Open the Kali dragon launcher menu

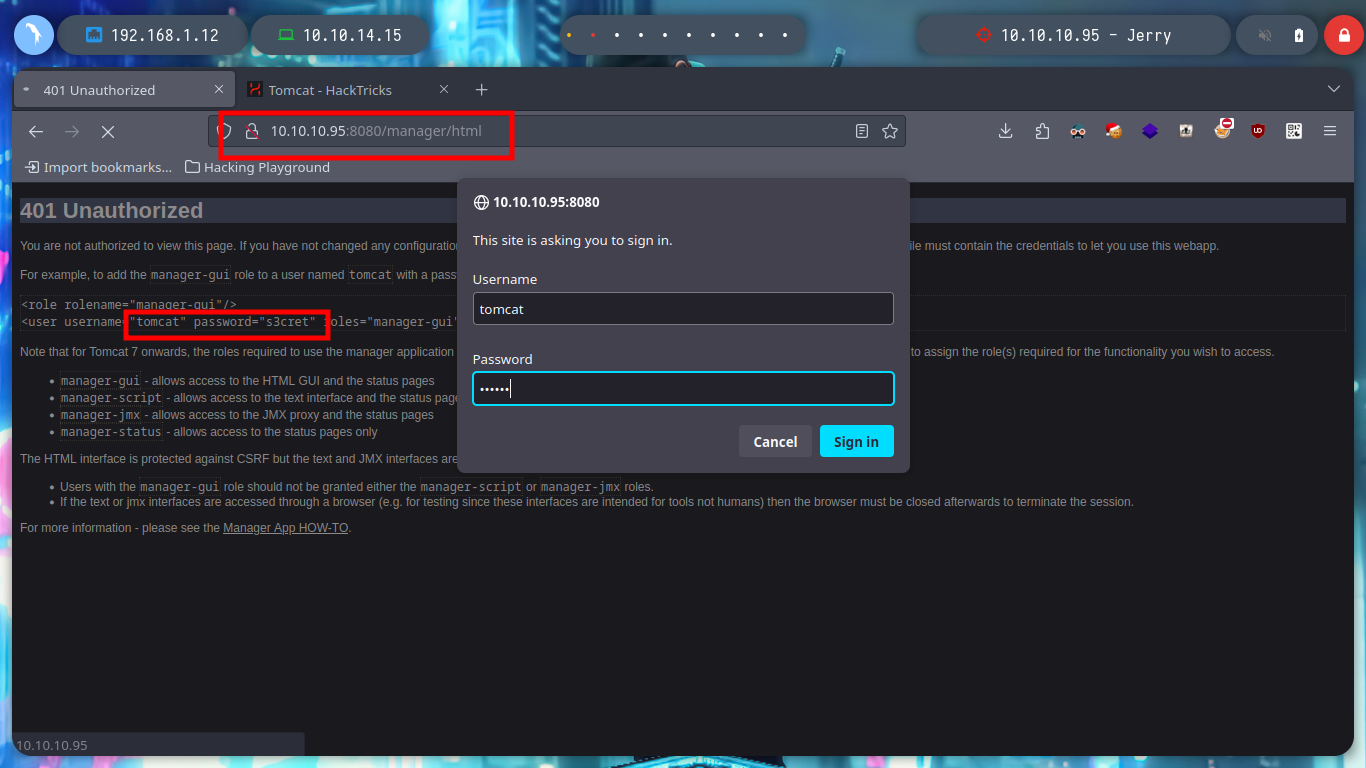(34, 35)
